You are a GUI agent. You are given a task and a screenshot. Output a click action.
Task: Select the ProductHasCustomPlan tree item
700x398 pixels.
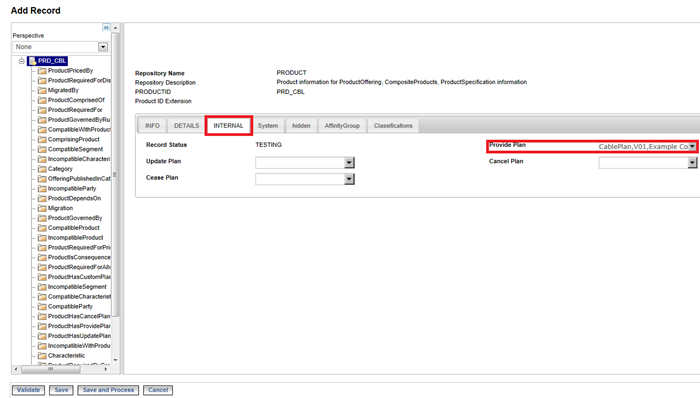[x=79, y=277]
